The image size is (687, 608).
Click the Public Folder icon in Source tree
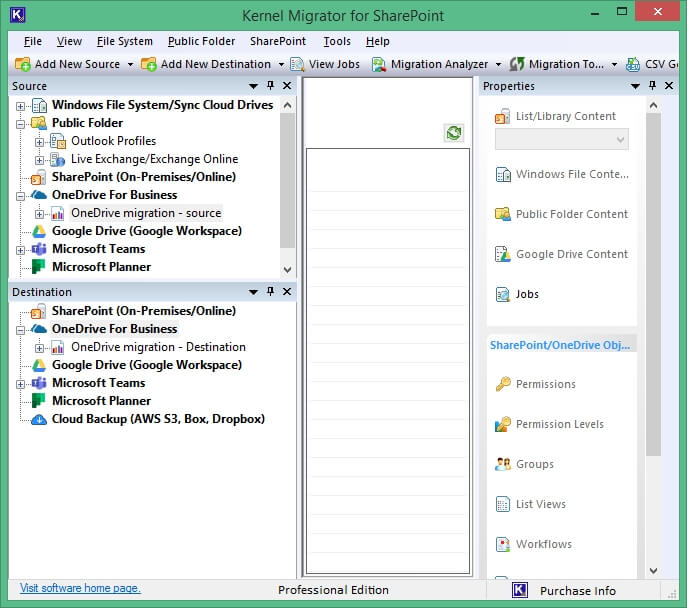coord(39,123)
